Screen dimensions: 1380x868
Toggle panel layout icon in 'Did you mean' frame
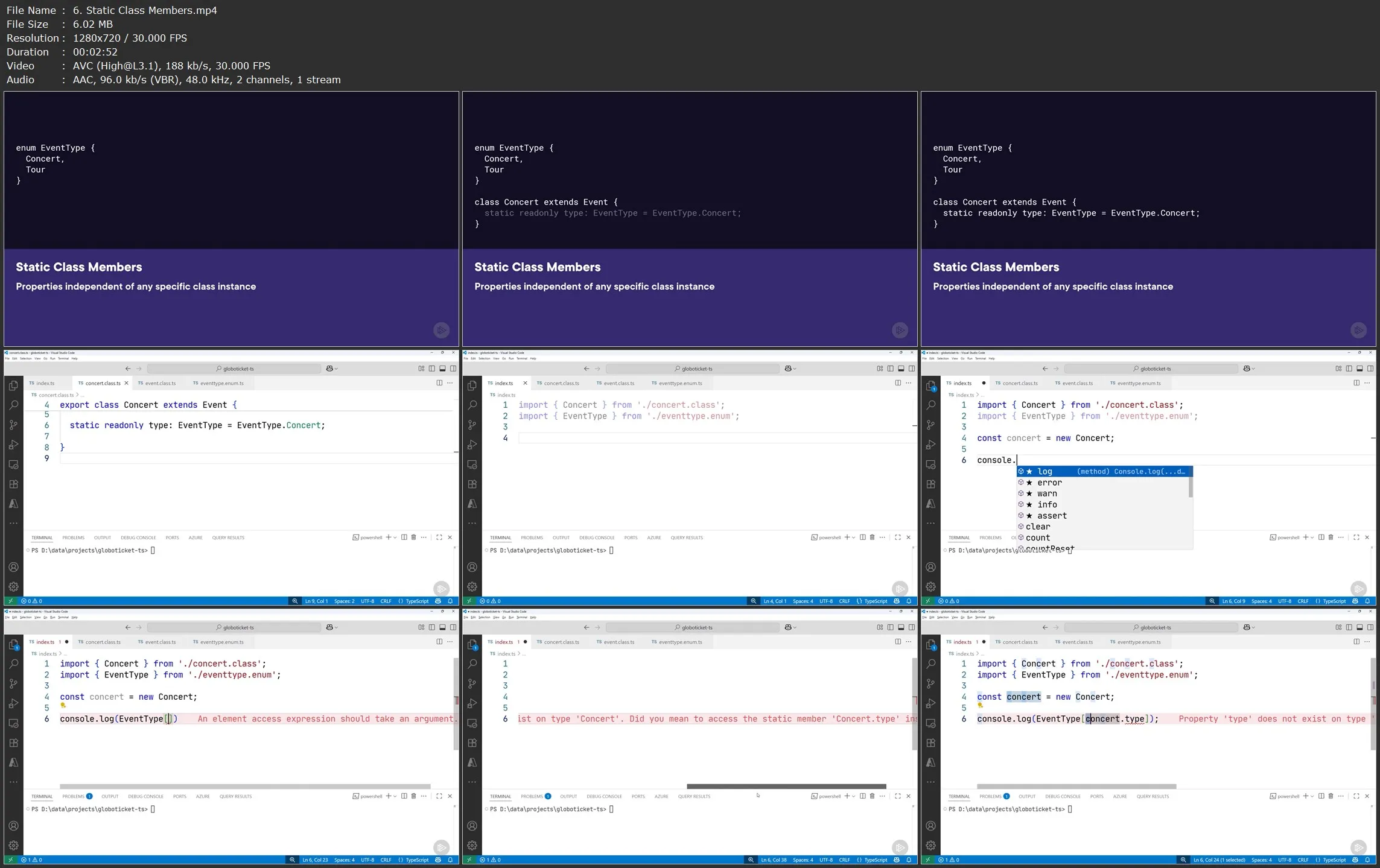tap(901, 627)
